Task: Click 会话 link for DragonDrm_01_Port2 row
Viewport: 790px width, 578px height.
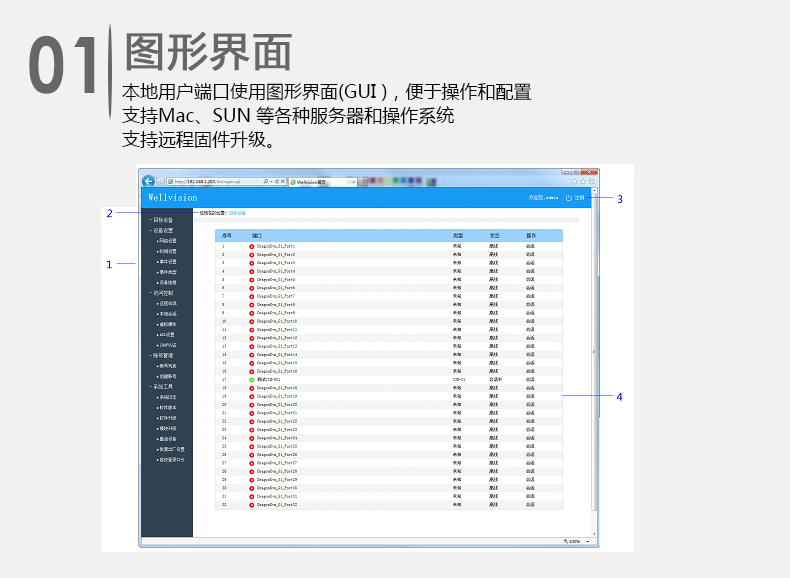Action: [530, 255]
